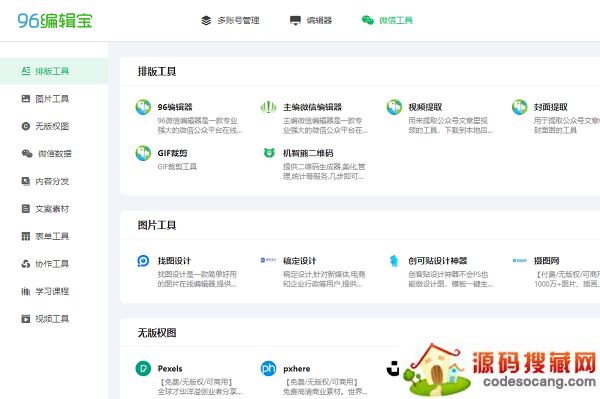
Task: Click the 内容分发 sidebar icon
Action: click(x=26, y=181)
